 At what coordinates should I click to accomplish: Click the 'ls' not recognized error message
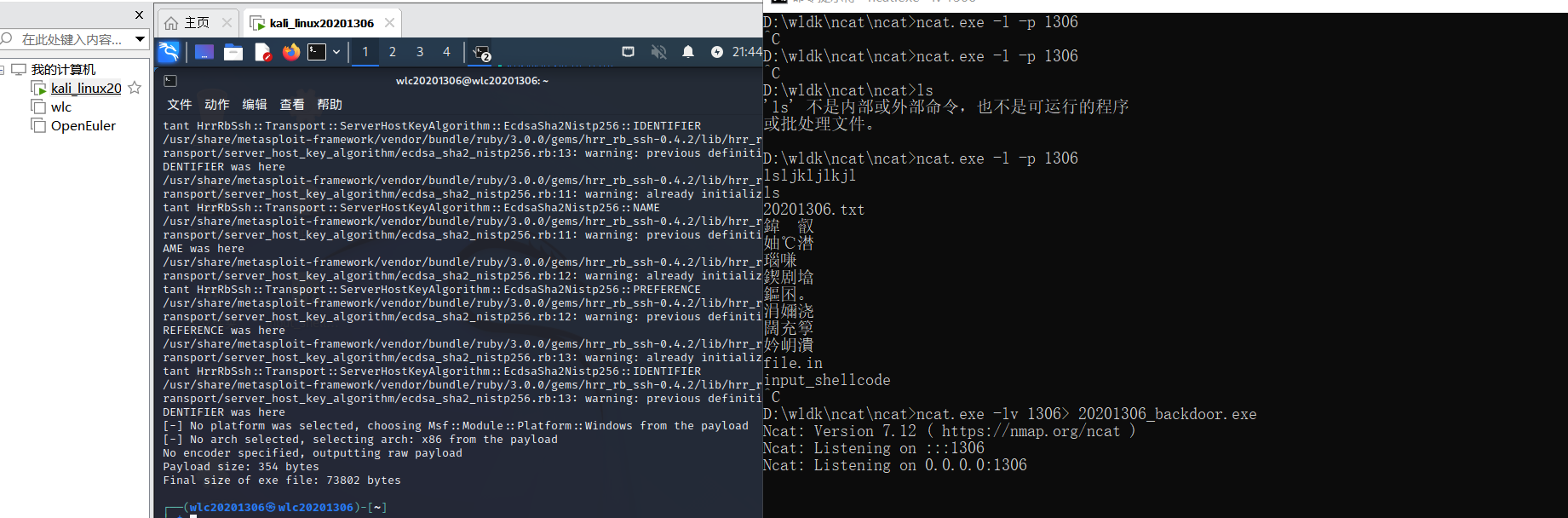[946, 115]
